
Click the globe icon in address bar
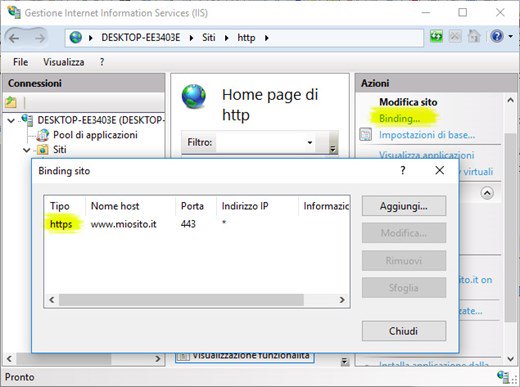pyautogui.click(x=76, y=37)
